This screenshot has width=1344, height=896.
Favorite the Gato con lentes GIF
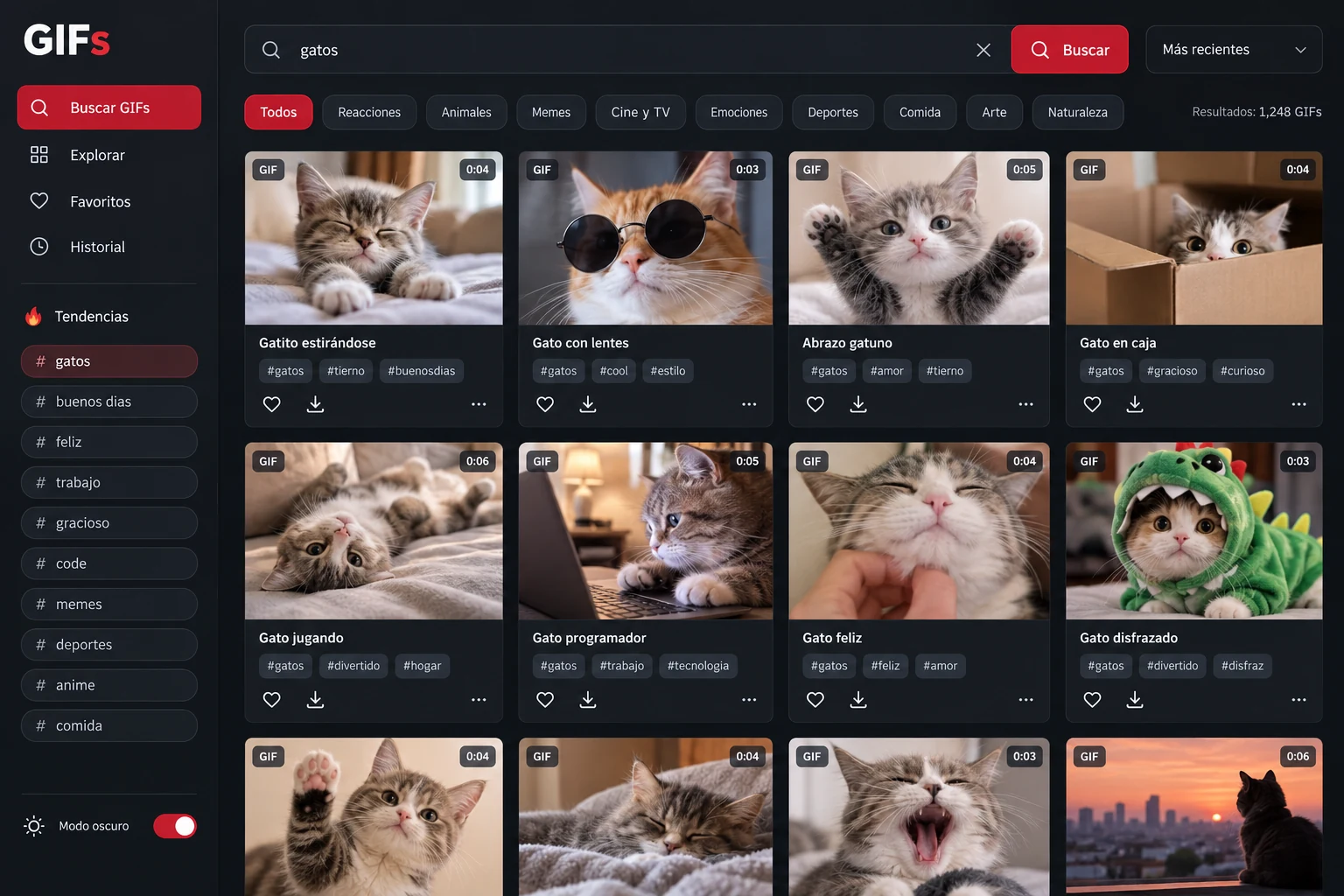545,404
